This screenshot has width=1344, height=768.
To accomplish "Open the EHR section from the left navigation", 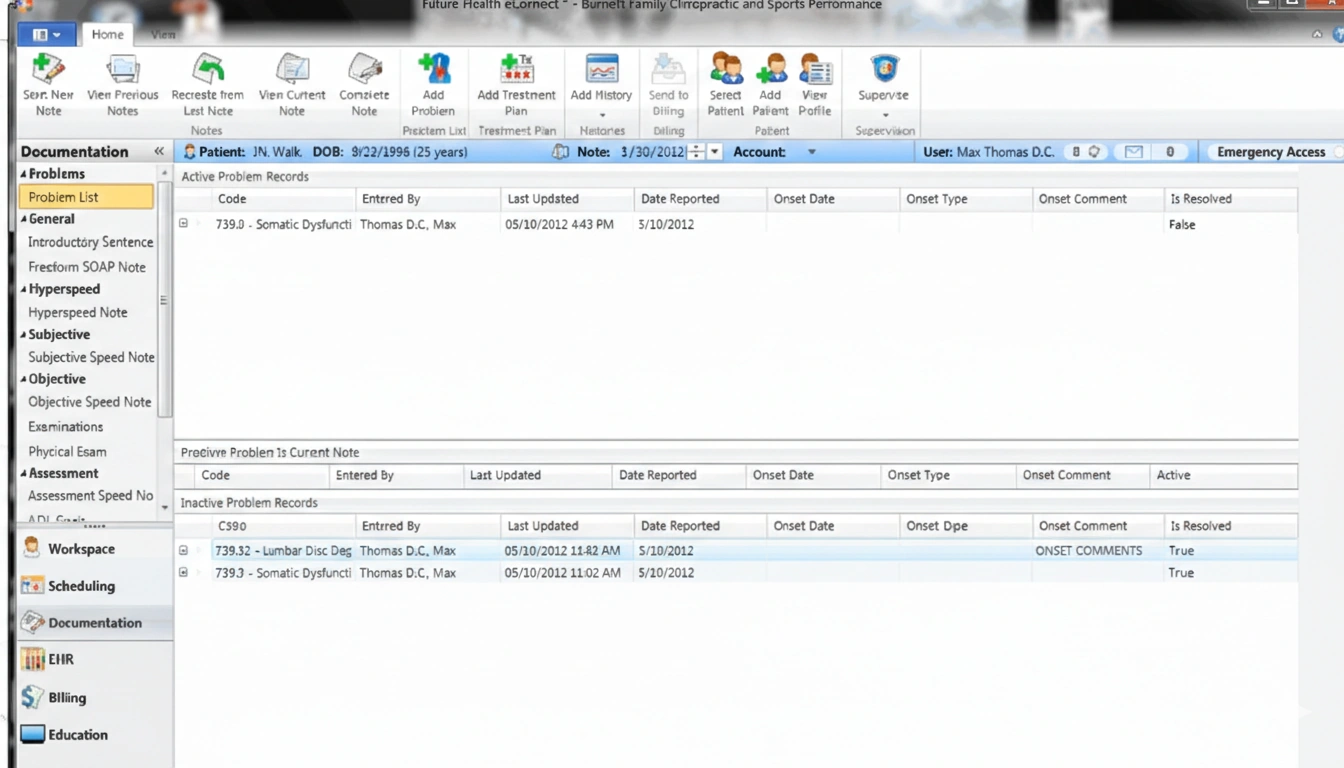I will click(55, 659).
